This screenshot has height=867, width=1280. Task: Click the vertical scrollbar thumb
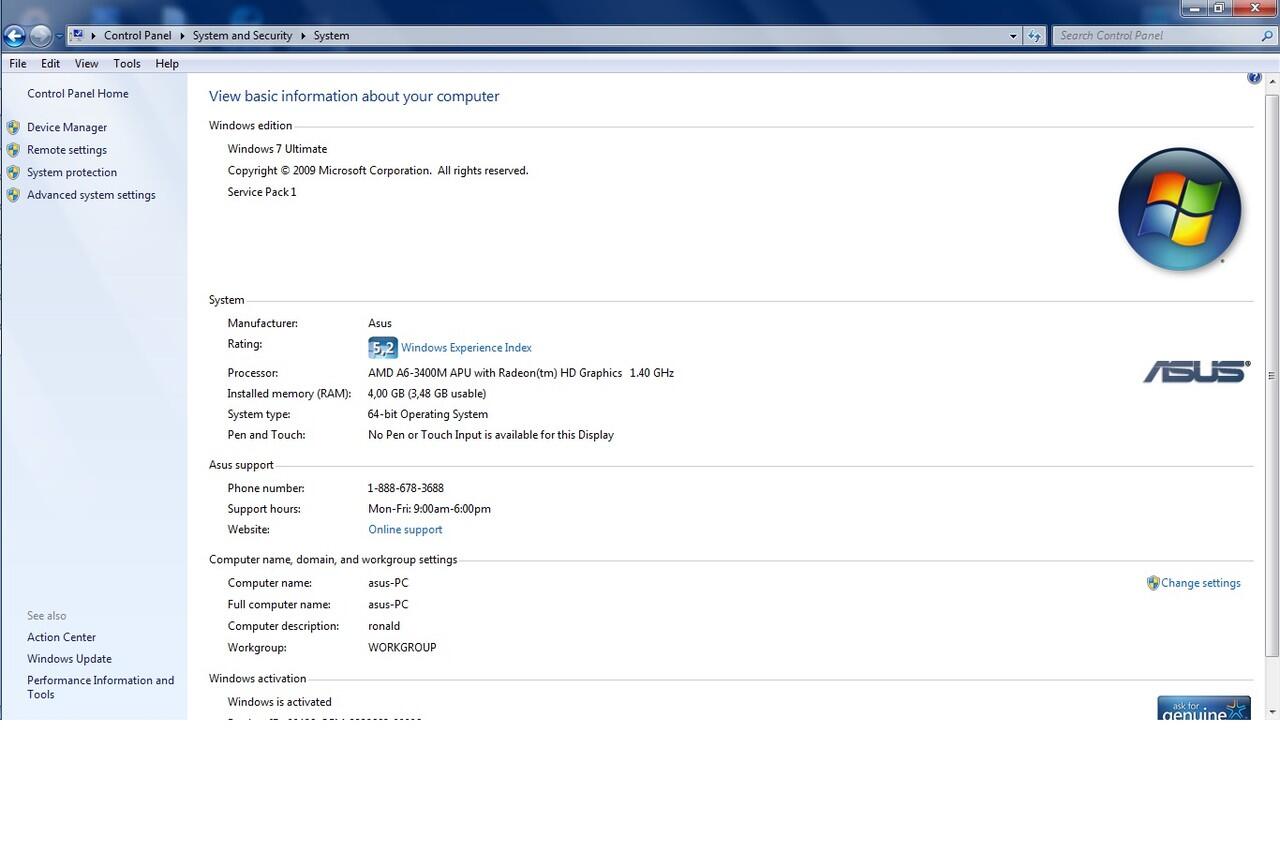1272,376
